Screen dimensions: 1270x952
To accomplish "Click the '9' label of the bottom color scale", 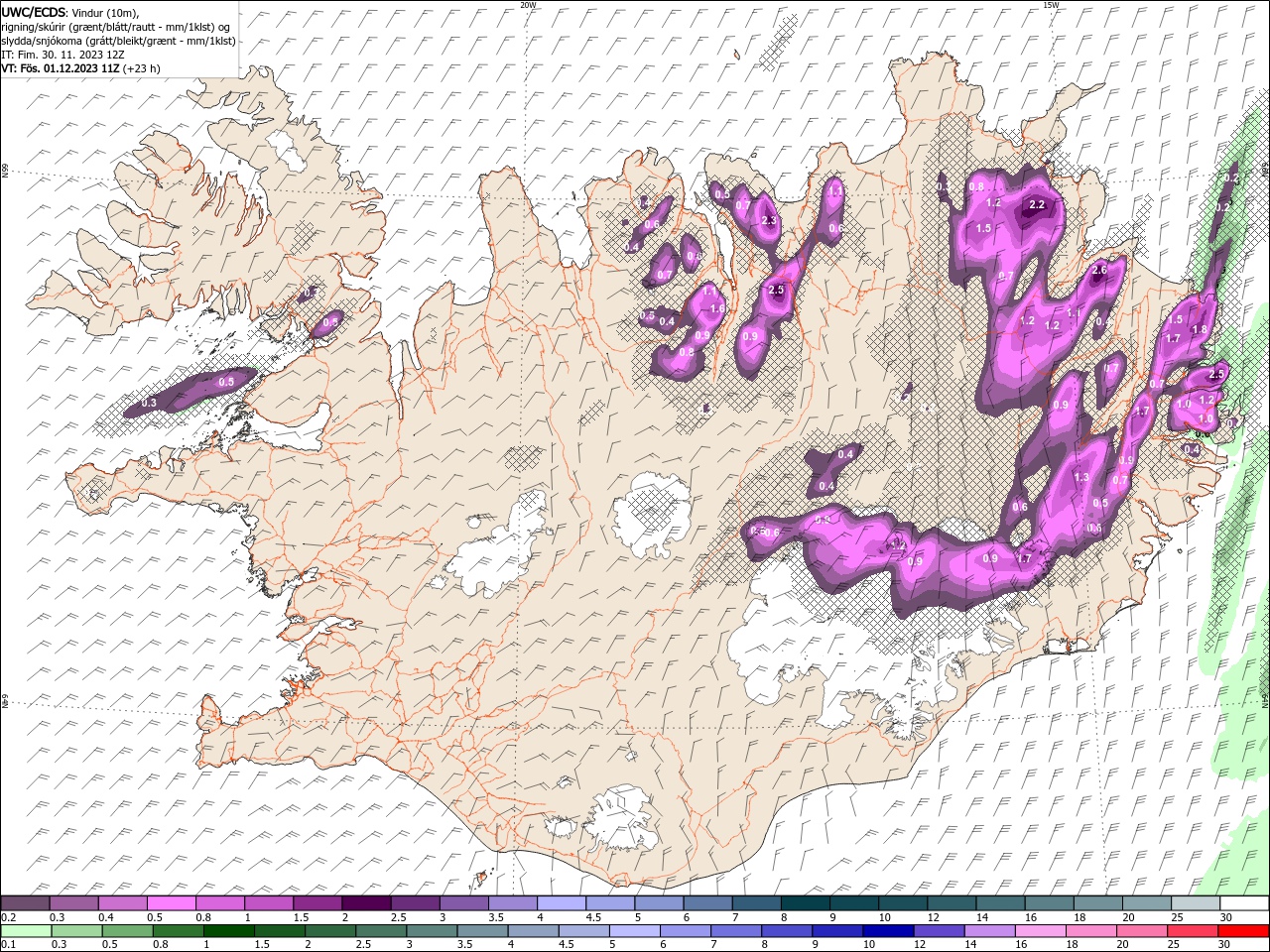I will click(x=816, y=944).
